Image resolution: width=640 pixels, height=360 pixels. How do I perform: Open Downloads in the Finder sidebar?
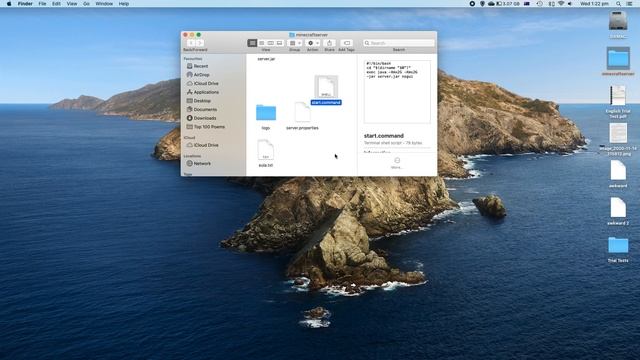pos(204,118)
